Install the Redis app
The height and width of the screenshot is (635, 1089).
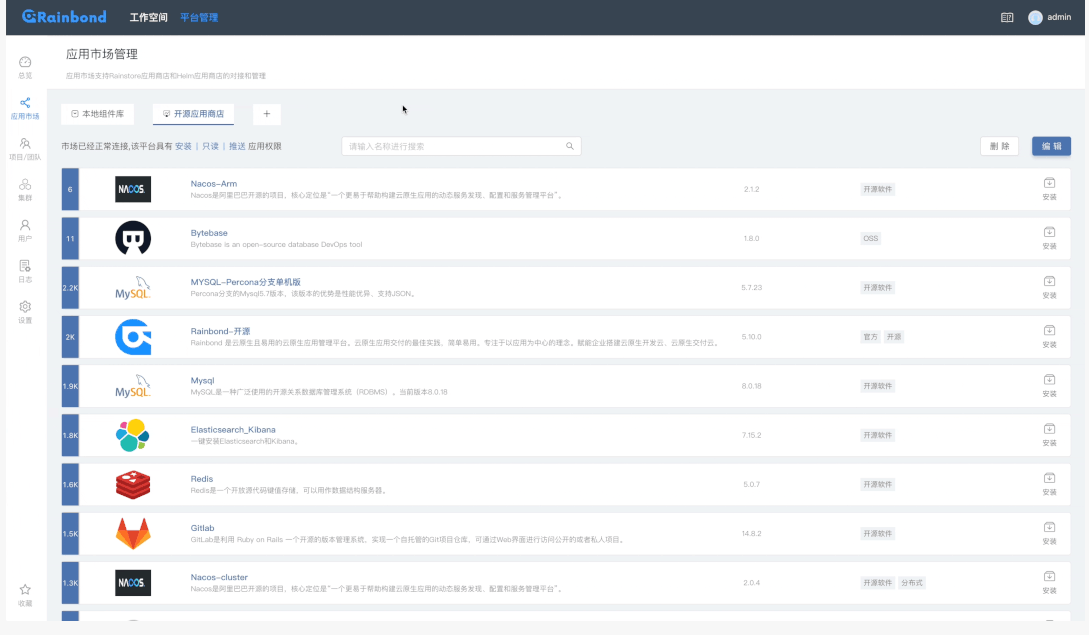[1049, 484]
